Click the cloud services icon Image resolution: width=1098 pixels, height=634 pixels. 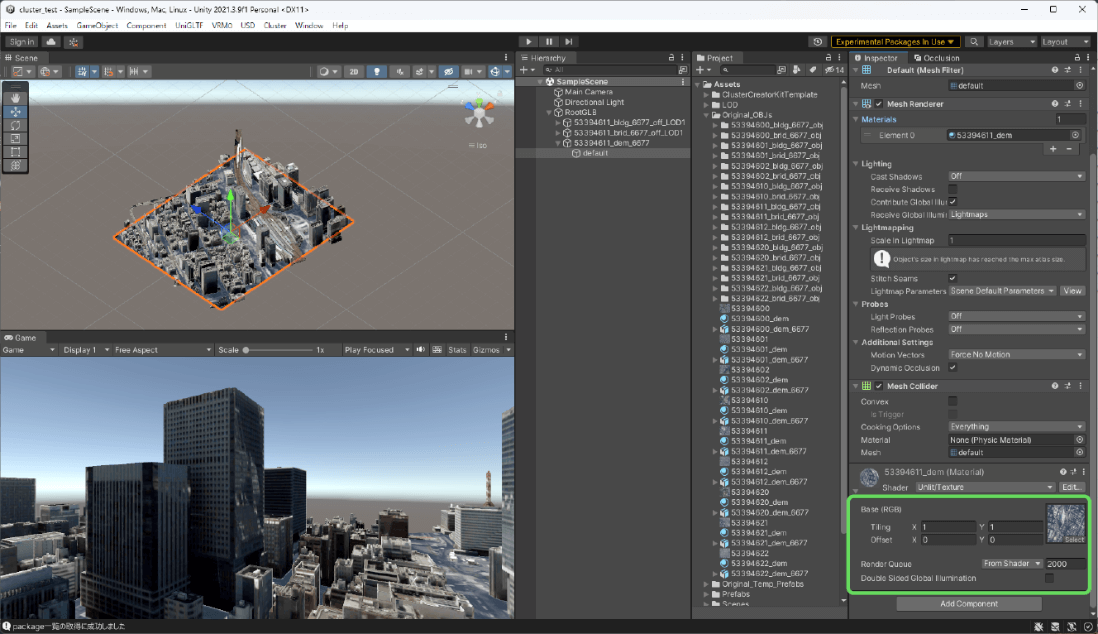click(50, 42)
